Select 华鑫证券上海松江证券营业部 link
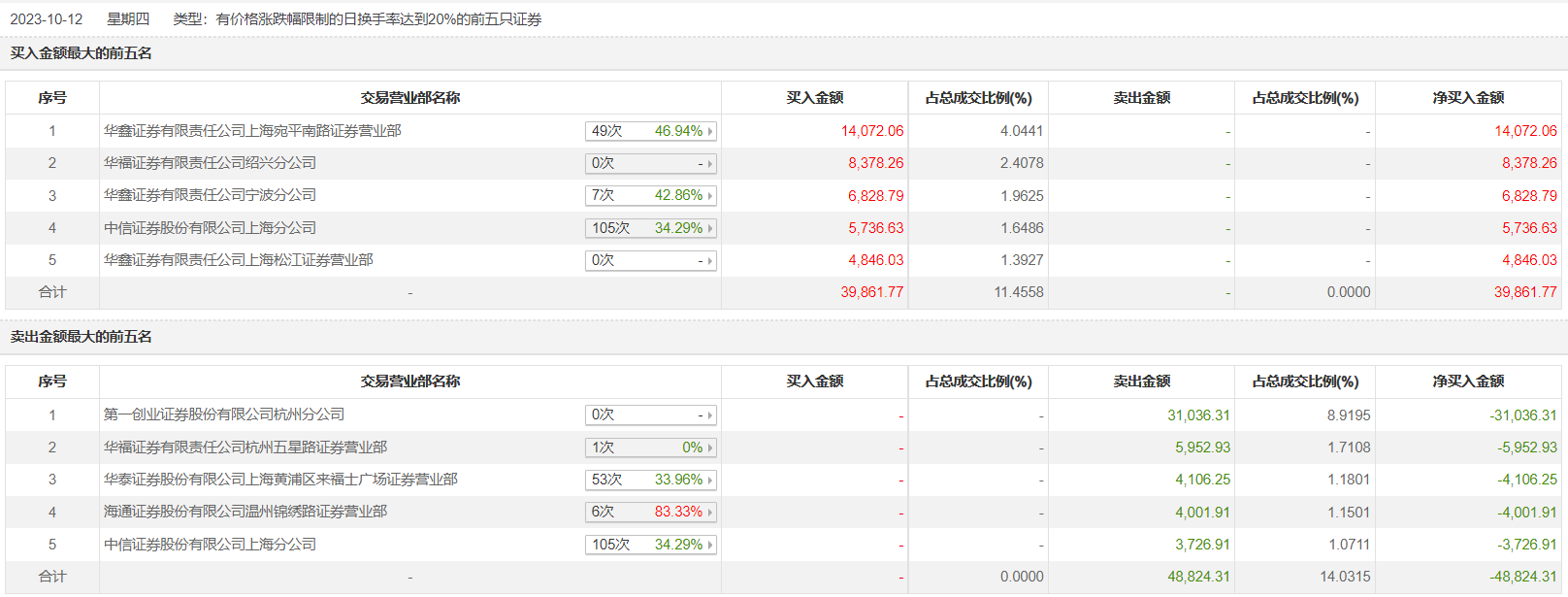 point(238,260)
